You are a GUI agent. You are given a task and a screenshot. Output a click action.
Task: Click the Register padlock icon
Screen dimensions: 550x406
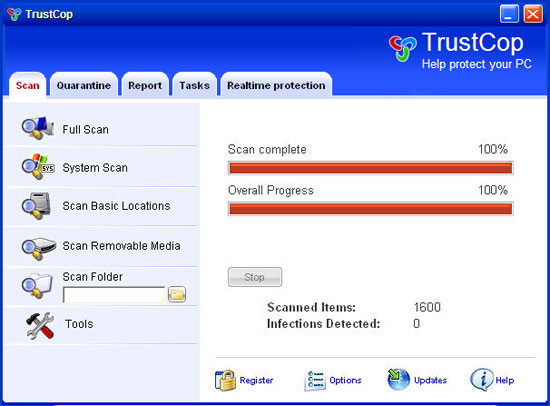coord(225,380)
